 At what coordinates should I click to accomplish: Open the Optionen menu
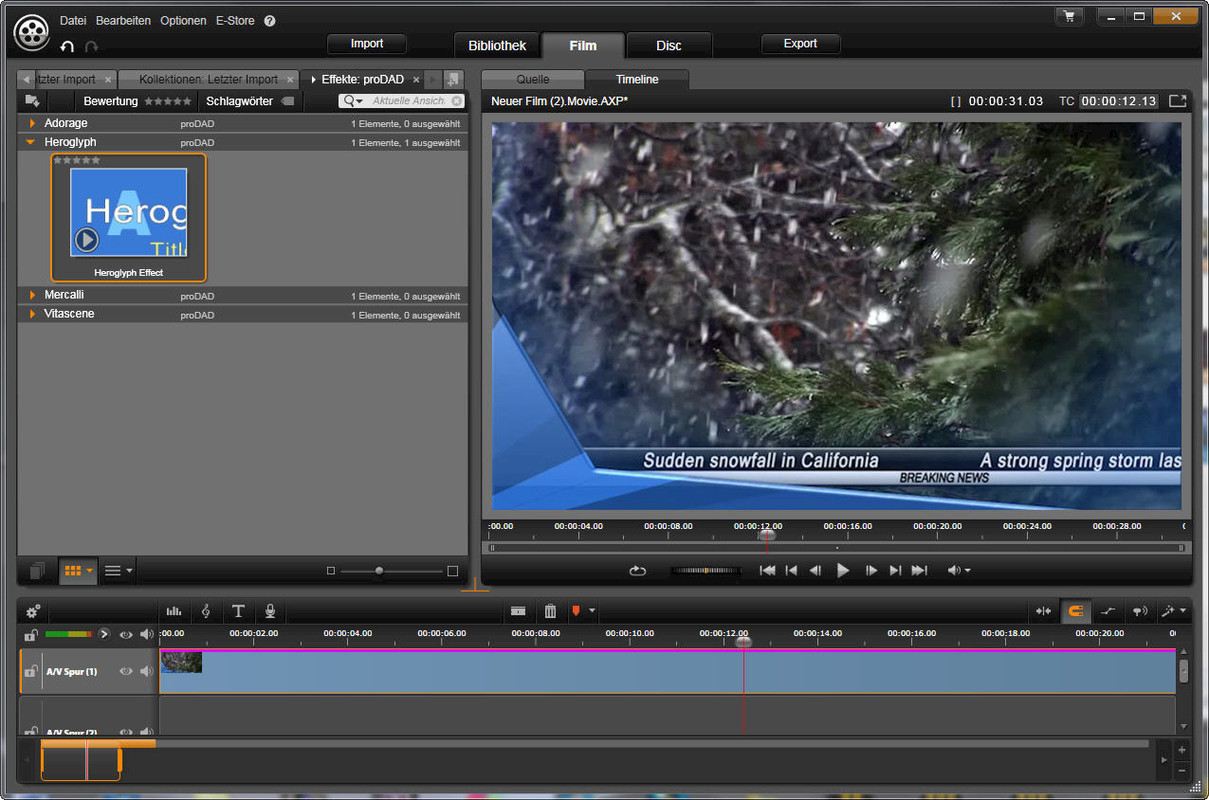[x=183, y=21]
